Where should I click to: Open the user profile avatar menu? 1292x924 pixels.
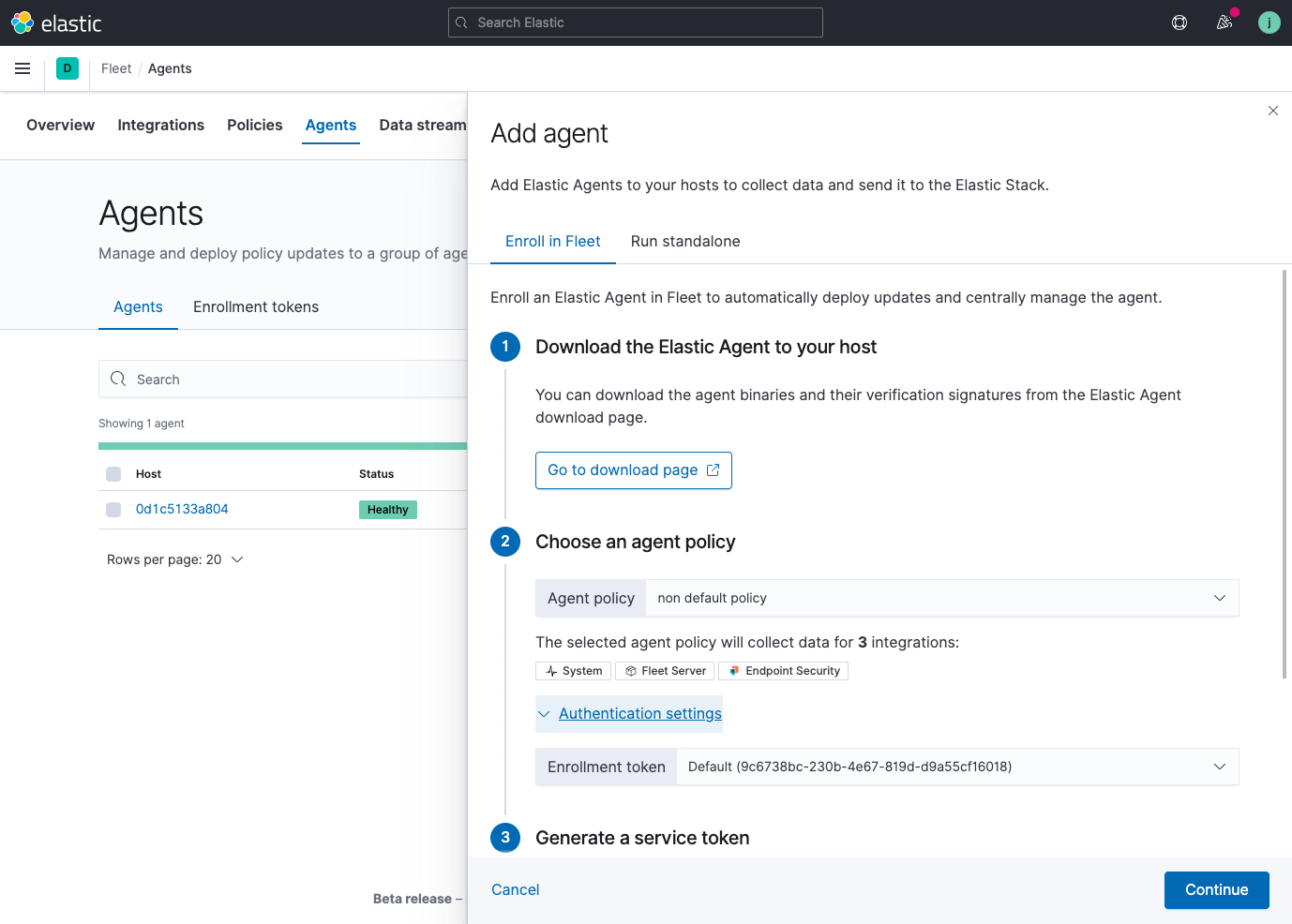point(1269,22)
